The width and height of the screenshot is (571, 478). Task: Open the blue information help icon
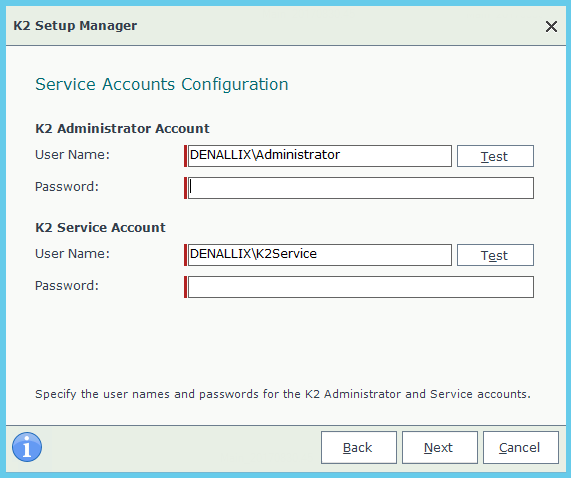pyautogui.click(x=27, y=447)
